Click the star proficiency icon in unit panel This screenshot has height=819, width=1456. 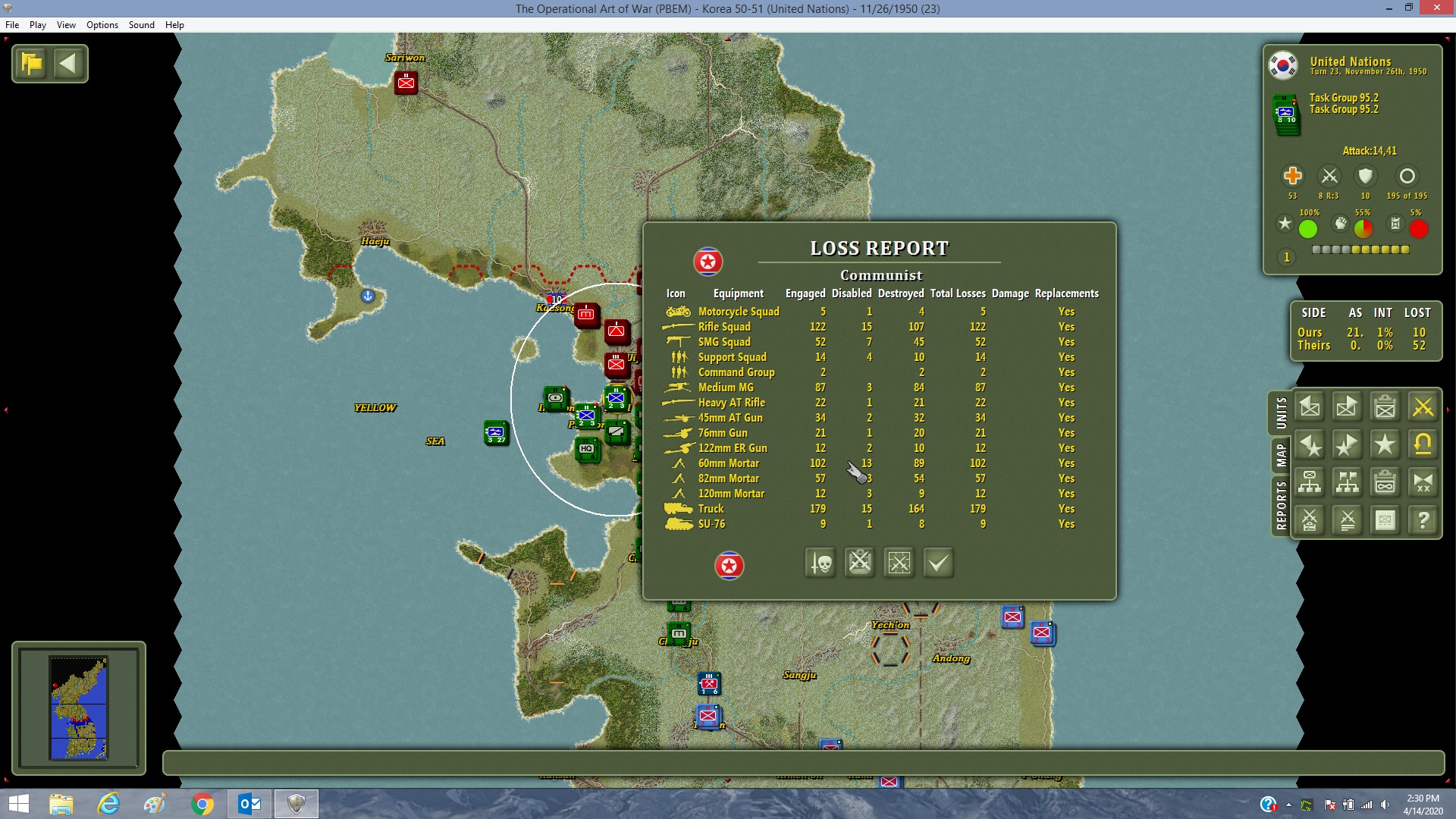click(1285, 224)
